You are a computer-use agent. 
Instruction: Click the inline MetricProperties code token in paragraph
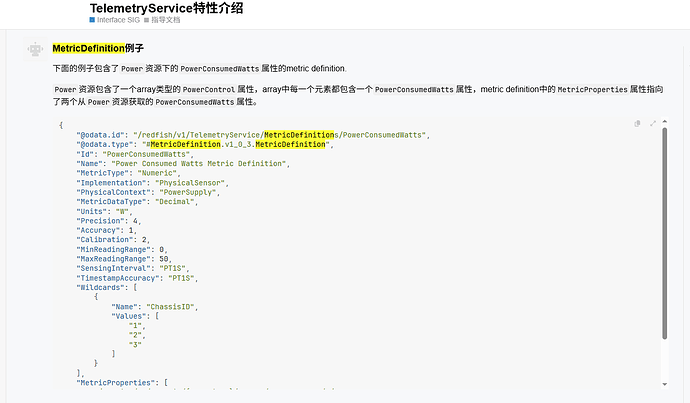point(592,89)
